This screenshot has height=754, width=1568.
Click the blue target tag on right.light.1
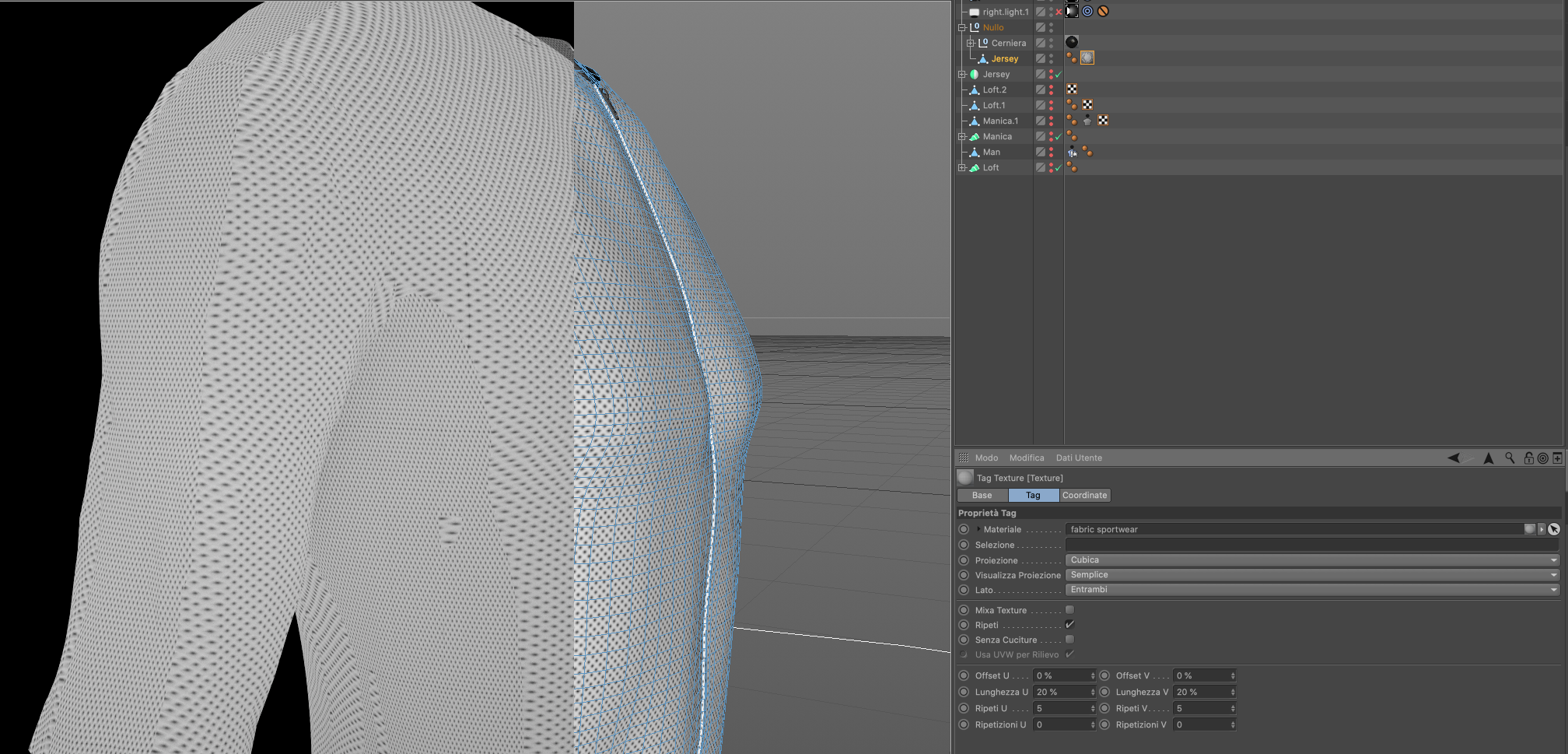(1087, 11)
